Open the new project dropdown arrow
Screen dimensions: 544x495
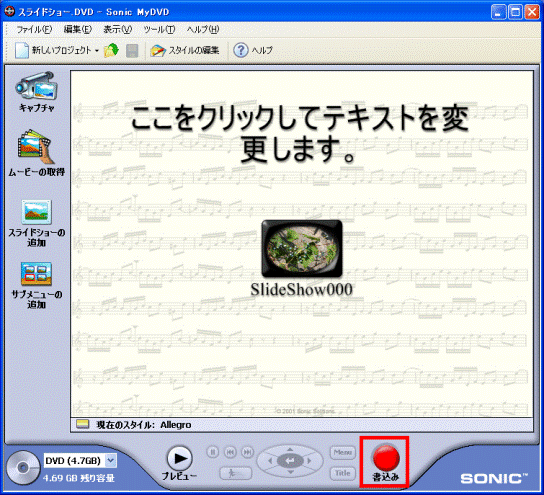coord(97,51)
